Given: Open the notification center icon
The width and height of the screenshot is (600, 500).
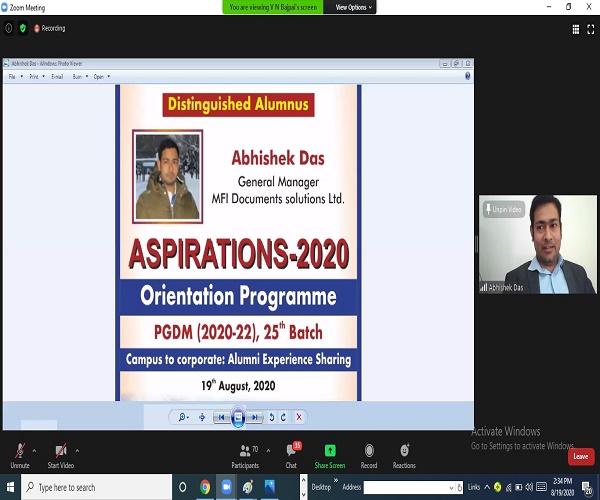Looking at the screenshot, I should [587, 488].
